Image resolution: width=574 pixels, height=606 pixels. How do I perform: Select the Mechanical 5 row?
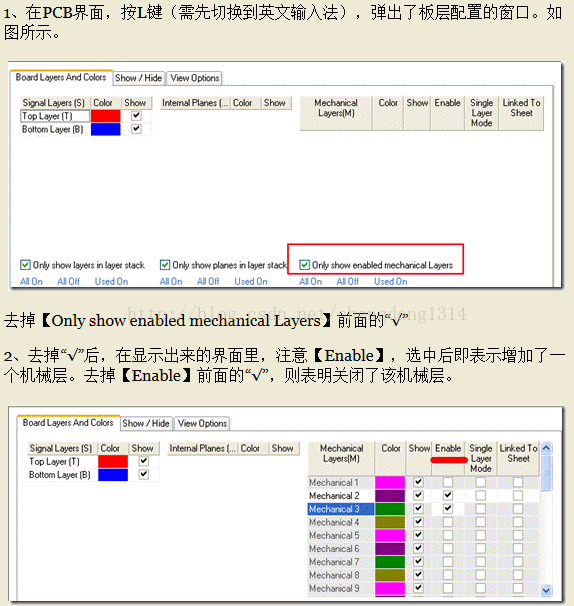coord(341,535)
